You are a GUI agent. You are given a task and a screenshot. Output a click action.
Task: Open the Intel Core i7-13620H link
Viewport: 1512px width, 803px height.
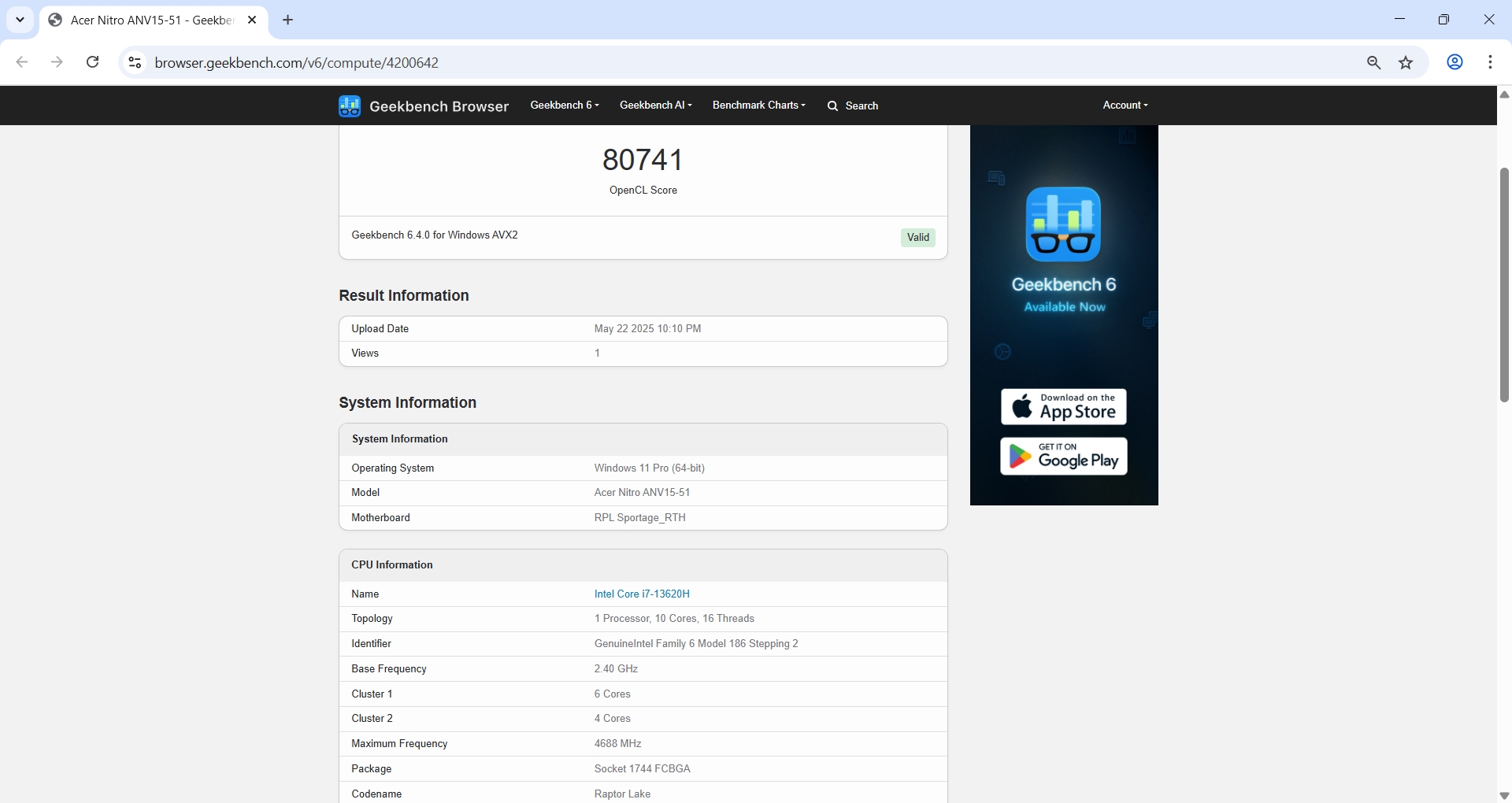(642, 594)
